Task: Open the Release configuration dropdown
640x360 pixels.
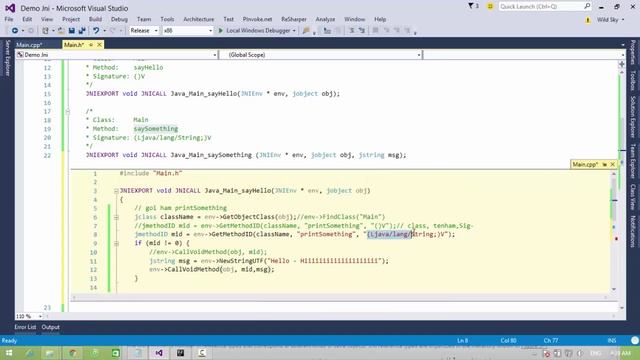Action: click(x=144, y=31)
